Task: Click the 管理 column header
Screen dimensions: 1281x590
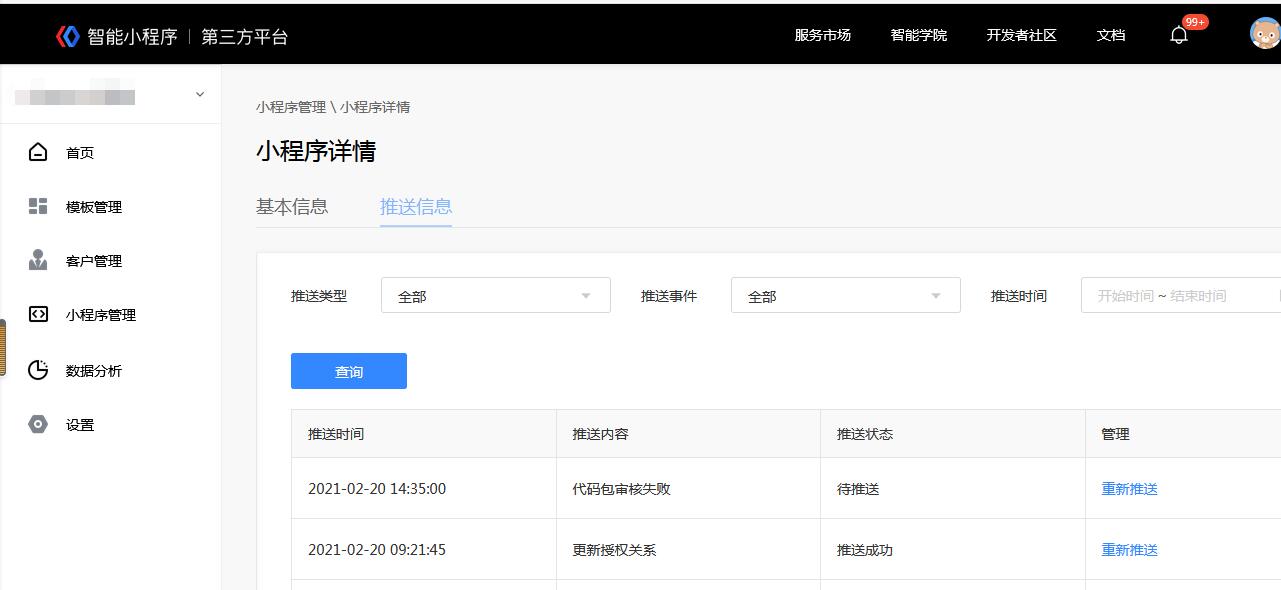Action: click(1183, 434)
